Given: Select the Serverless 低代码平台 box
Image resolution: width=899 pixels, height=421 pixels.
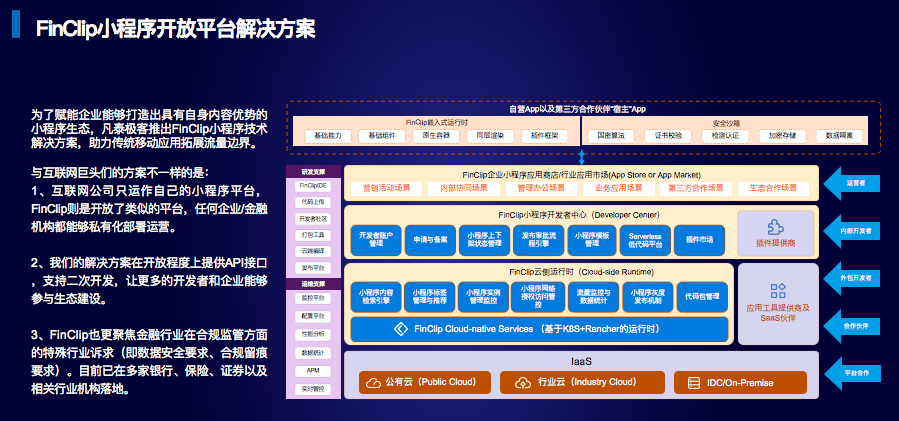Looking at the screenshot, I should click(x=645, y=240).
